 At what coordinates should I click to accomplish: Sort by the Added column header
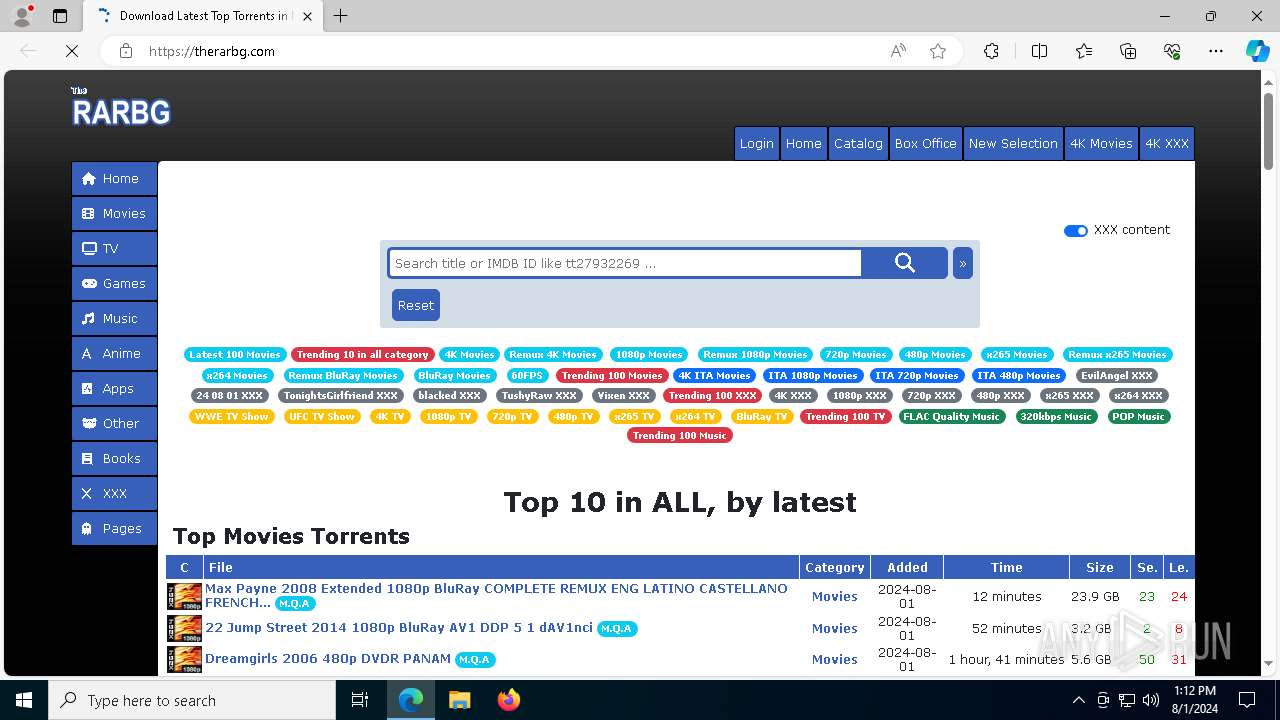[x=907, y=567]
